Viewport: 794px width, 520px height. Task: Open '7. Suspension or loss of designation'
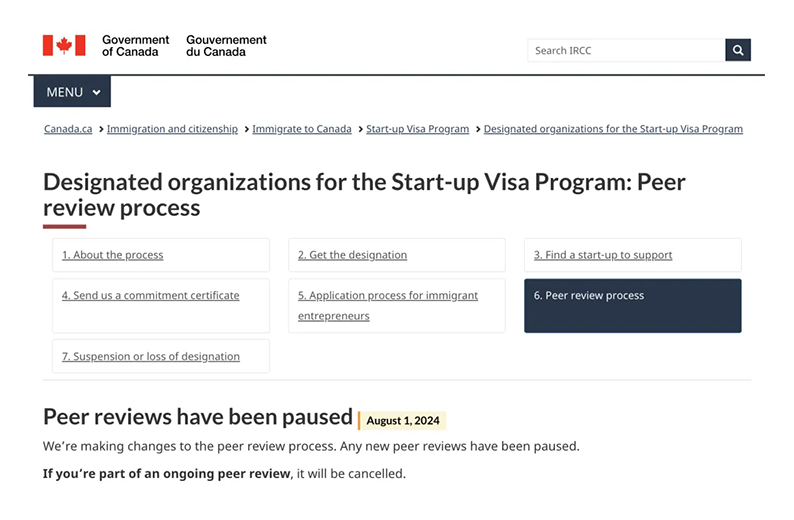pyautogui.click(x=151, y=357)
